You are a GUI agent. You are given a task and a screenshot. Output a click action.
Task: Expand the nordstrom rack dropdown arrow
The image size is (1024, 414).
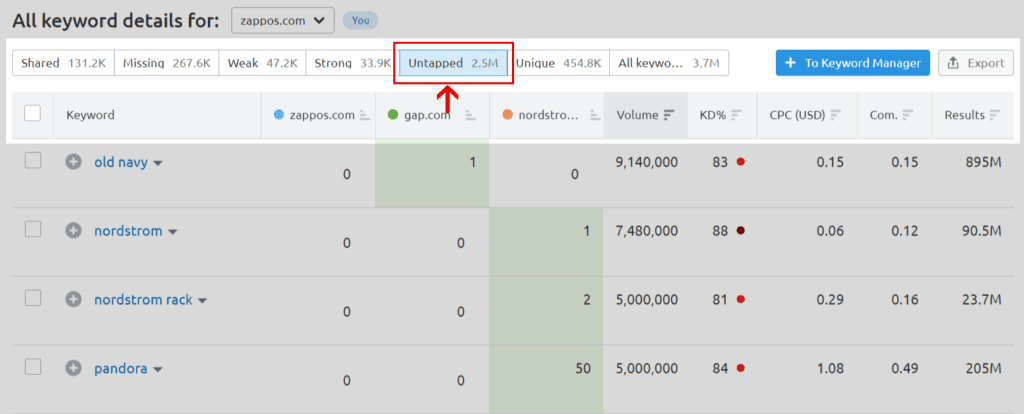pos(202,300)
